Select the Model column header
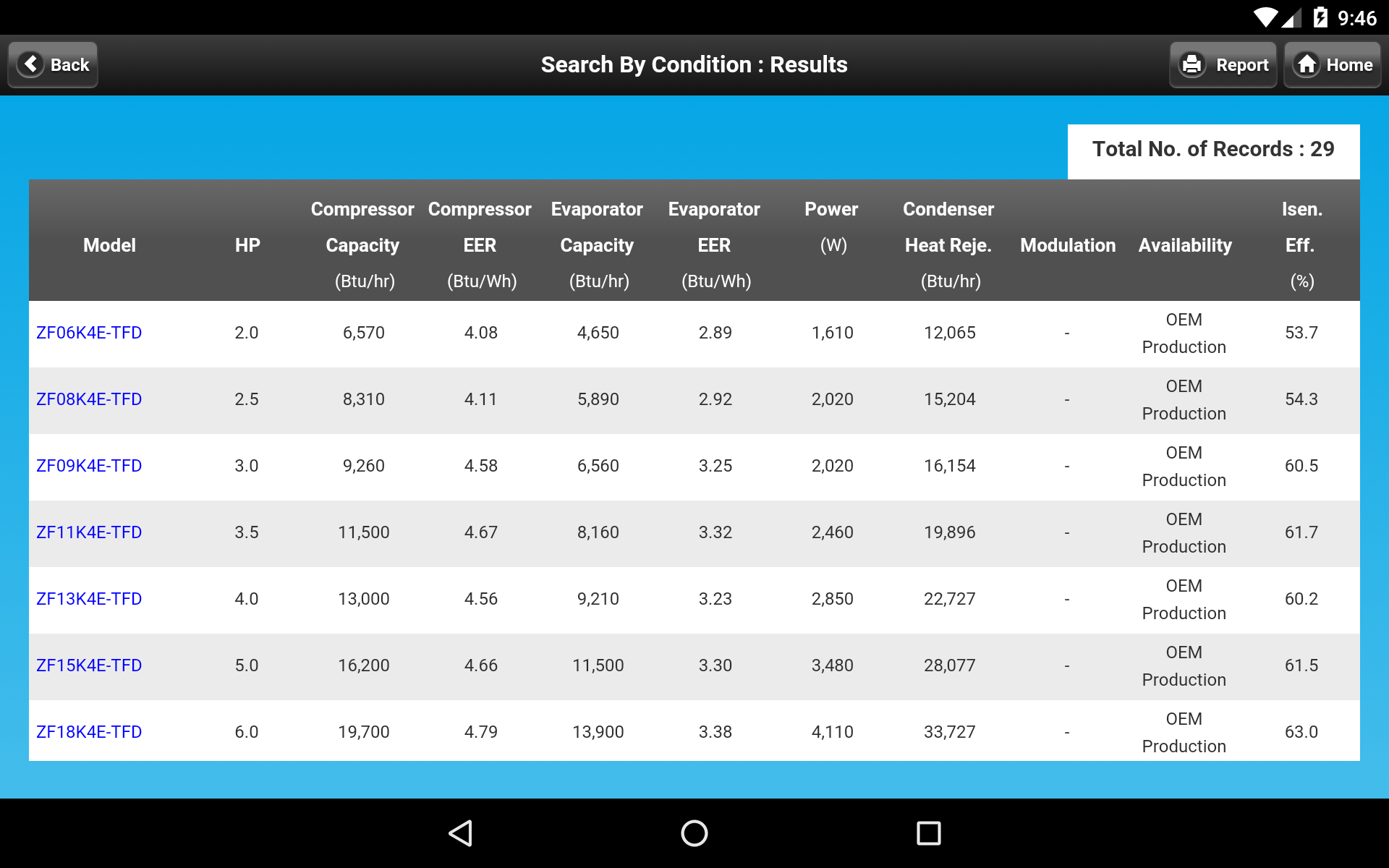 [x=109, y=245]
